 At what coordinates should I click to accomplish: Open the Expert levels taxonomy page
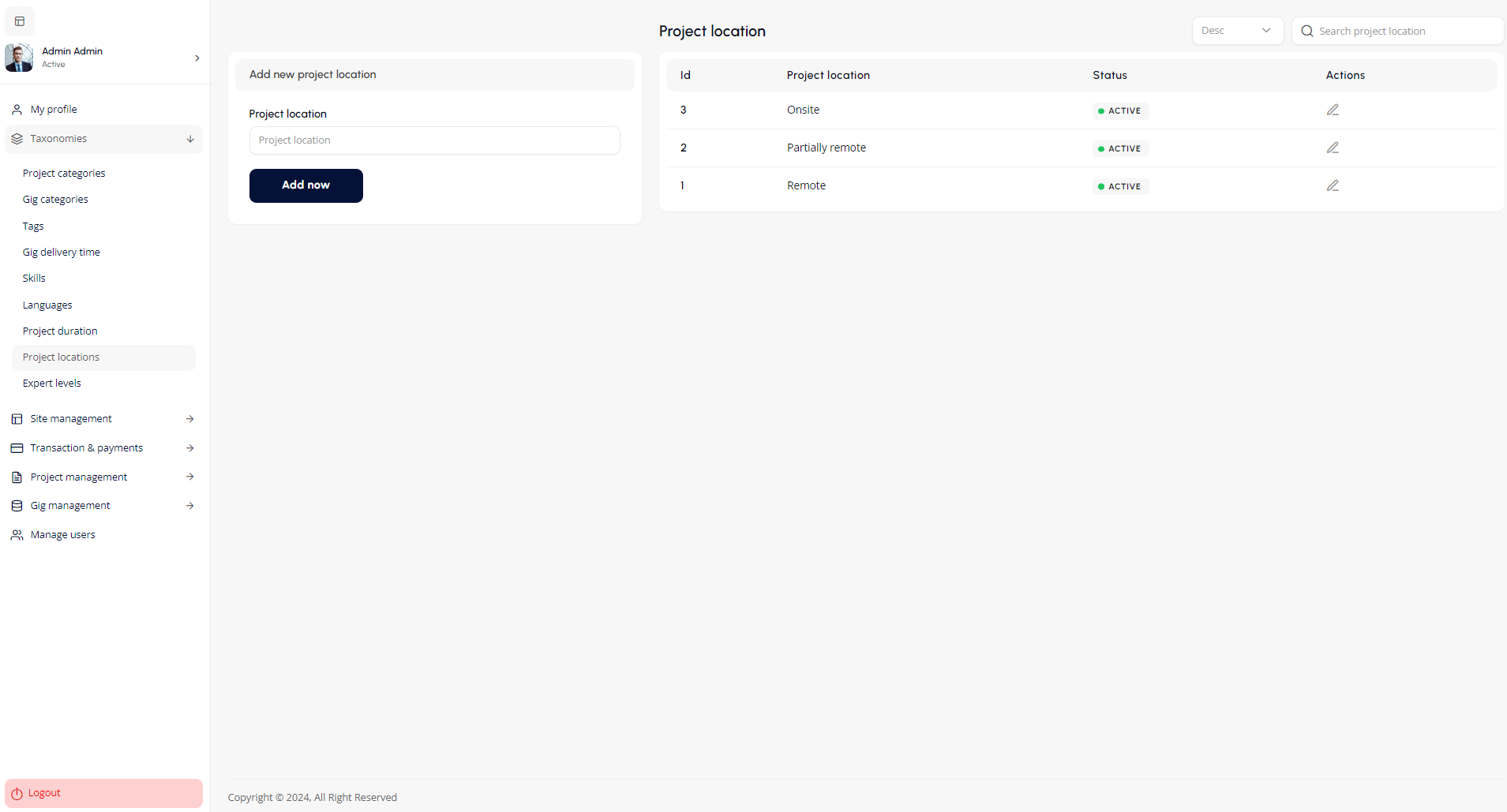coord(52,384)
